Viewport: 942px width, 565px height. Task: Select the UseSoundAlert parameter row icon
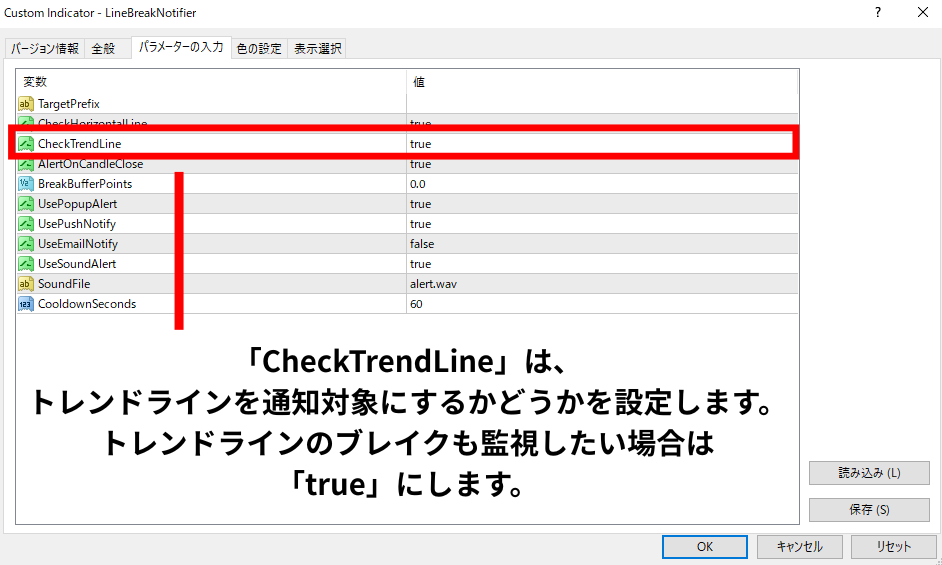point(26,264)
